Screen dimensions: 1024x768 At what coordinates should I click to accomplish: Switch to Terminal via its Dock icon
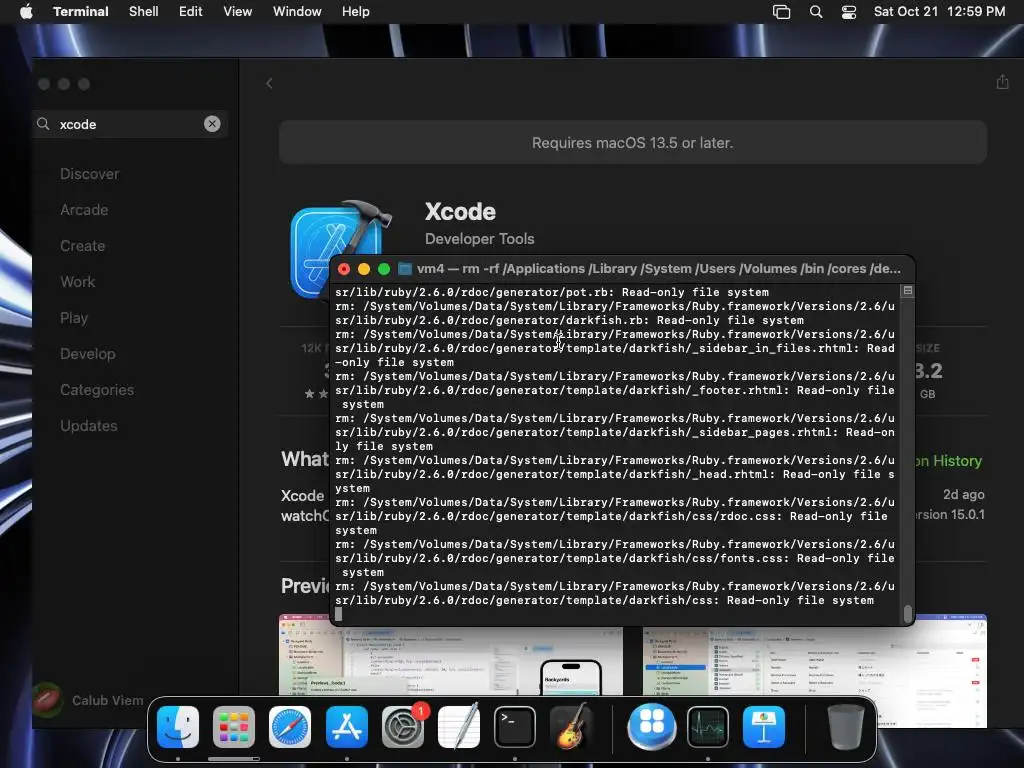(x=515, y=727)
